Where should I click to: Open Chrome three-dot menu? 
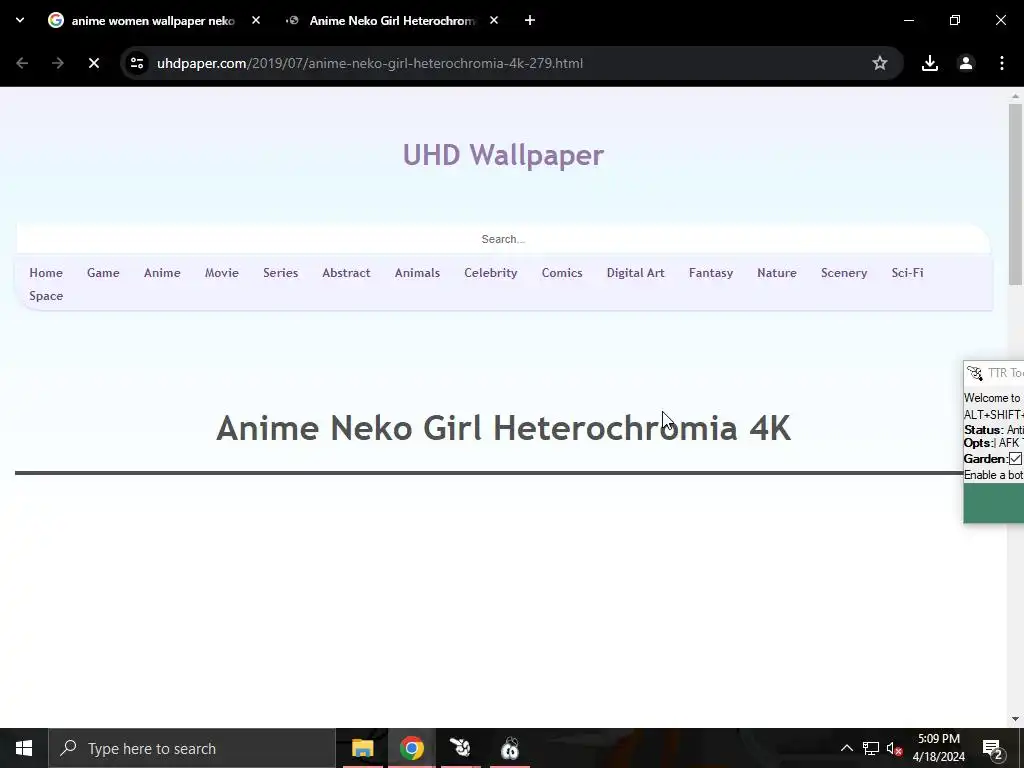1002,63
